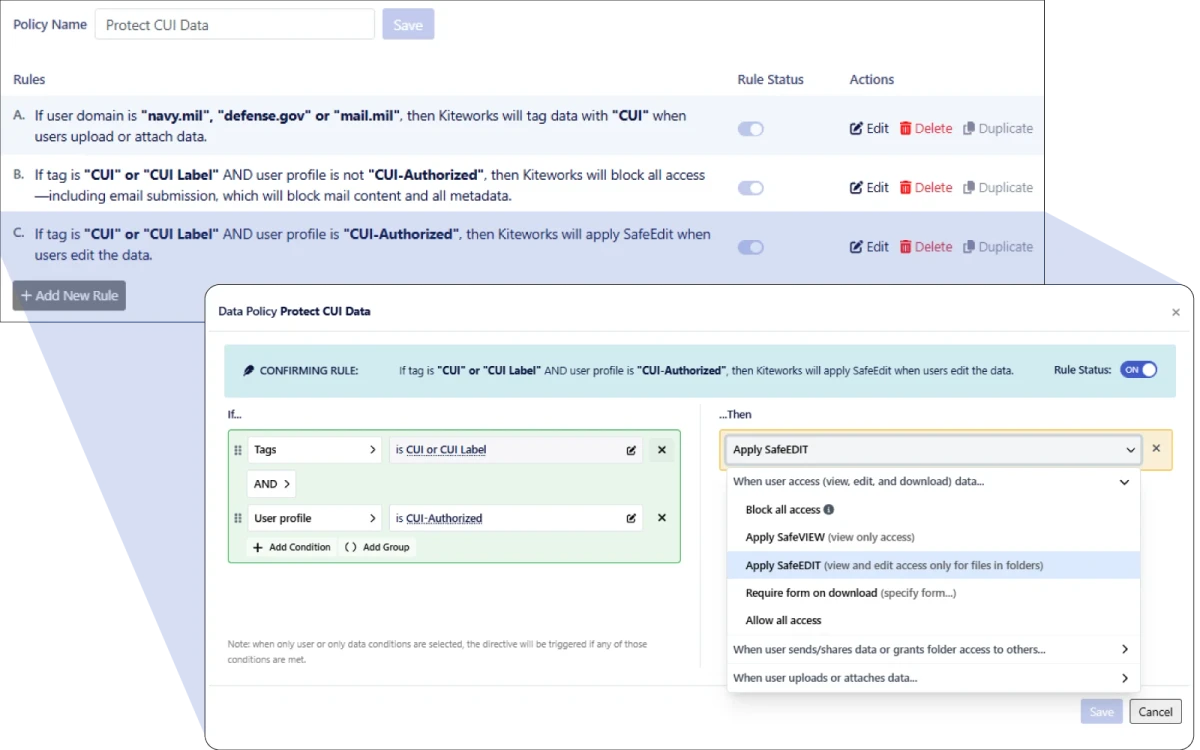Remove the User profile condition with its X
1200x750 pixels.
tap(661, 518)
